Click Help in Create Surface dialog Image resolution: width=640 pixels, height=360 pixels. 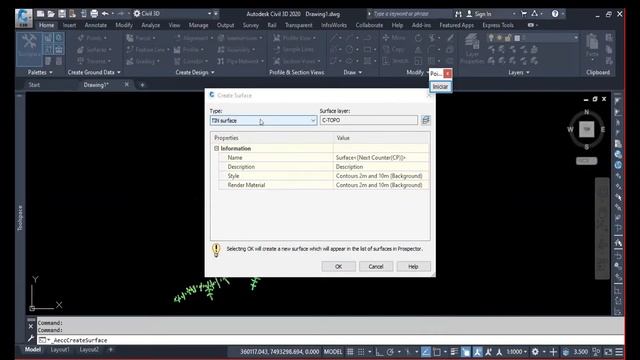click(413, 267)
